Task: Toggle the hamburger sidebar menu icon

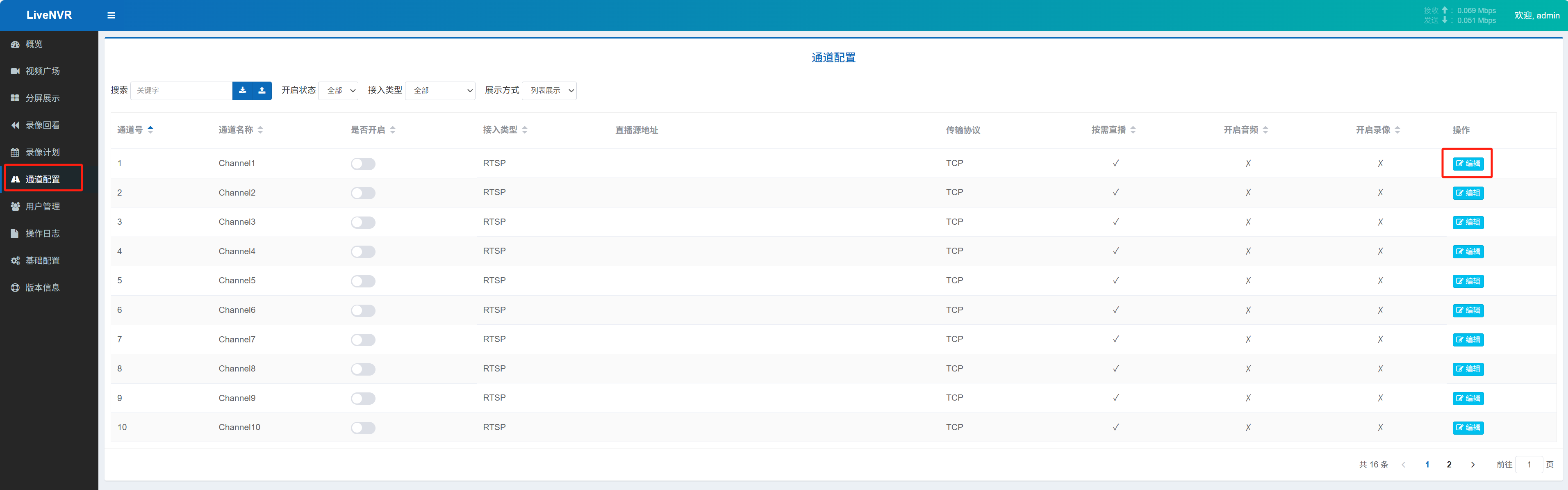Action: [112, 15]
